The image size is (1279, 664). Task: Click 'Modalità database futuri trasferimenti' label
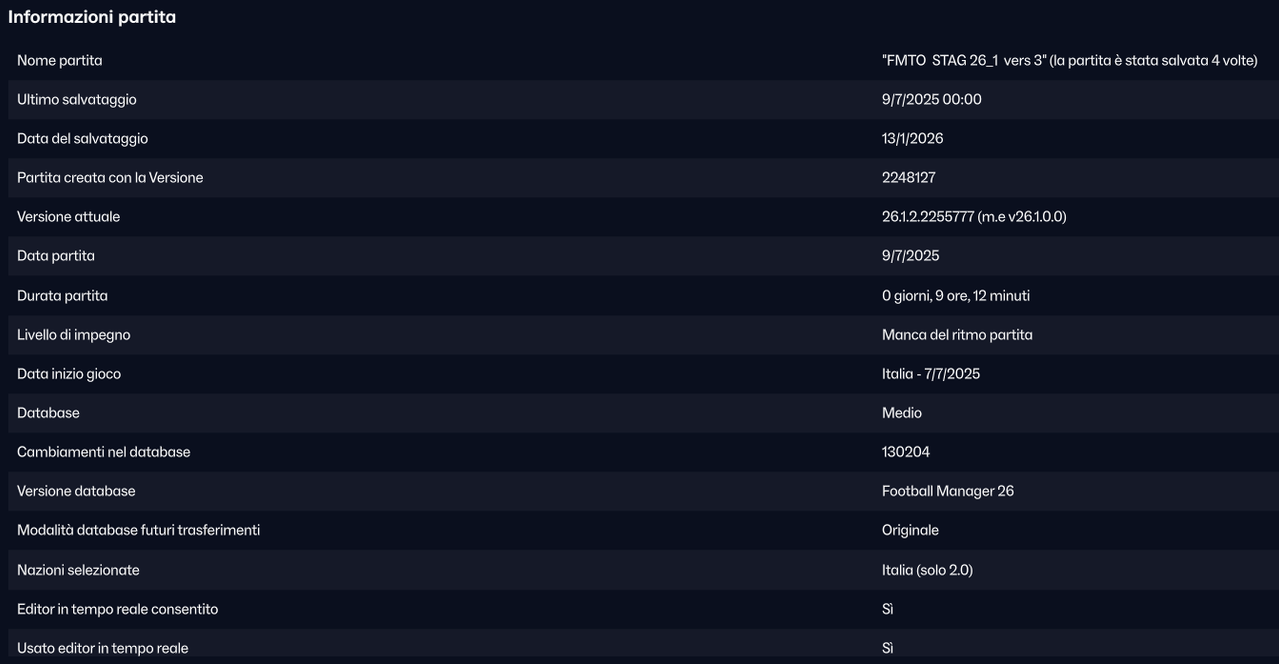click(139, 530)
